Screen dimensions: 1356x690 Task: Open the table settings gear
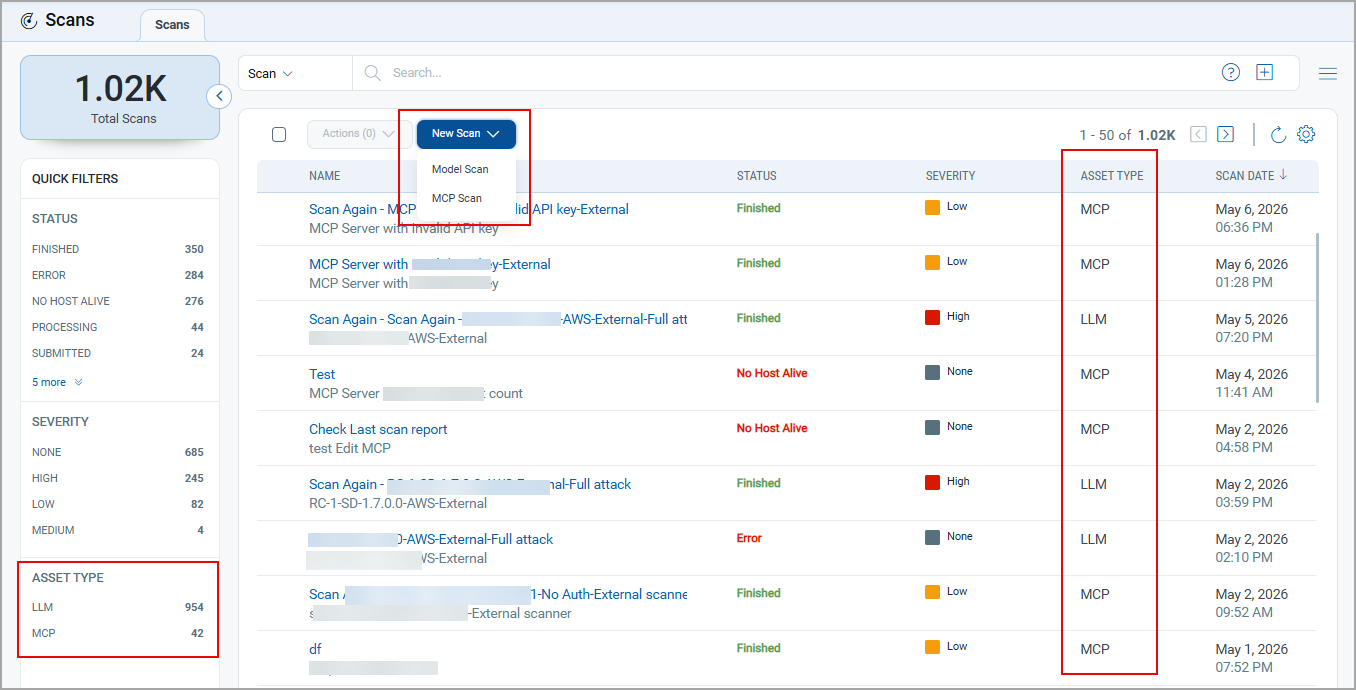point(1306,134)
